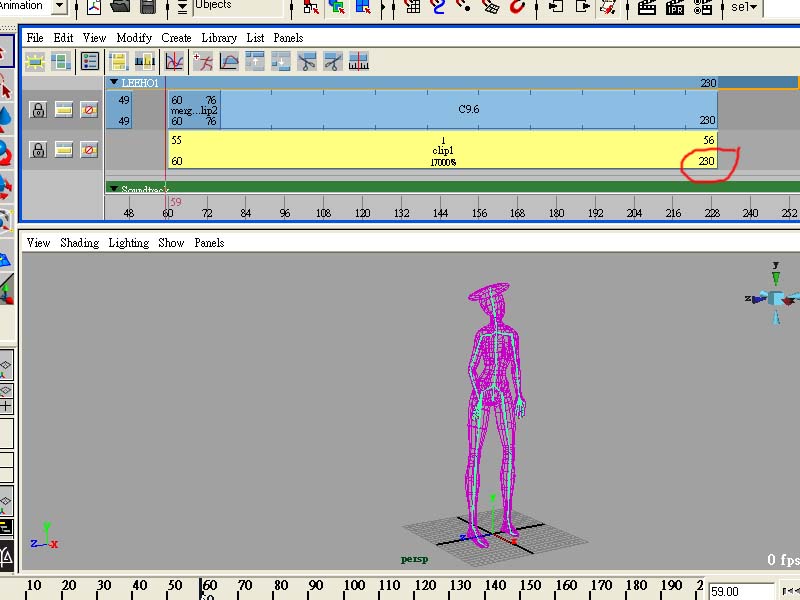Image resolution: width=800 pixels, height=600 pixels.
Task: Click the input connections icon
Action: [556, 7]
